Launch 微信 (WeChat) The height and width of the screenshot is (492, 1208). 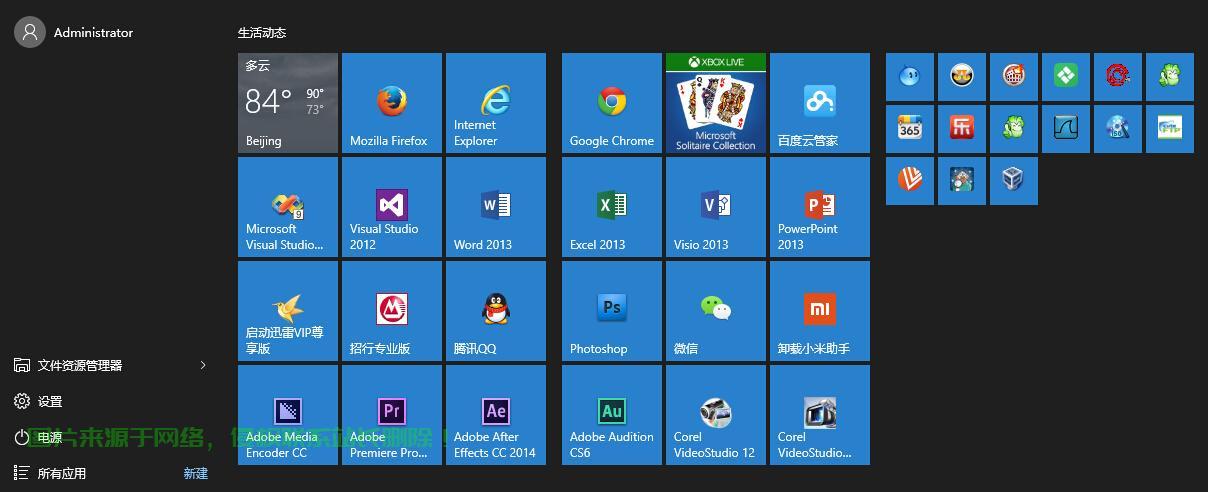point(716,311)
